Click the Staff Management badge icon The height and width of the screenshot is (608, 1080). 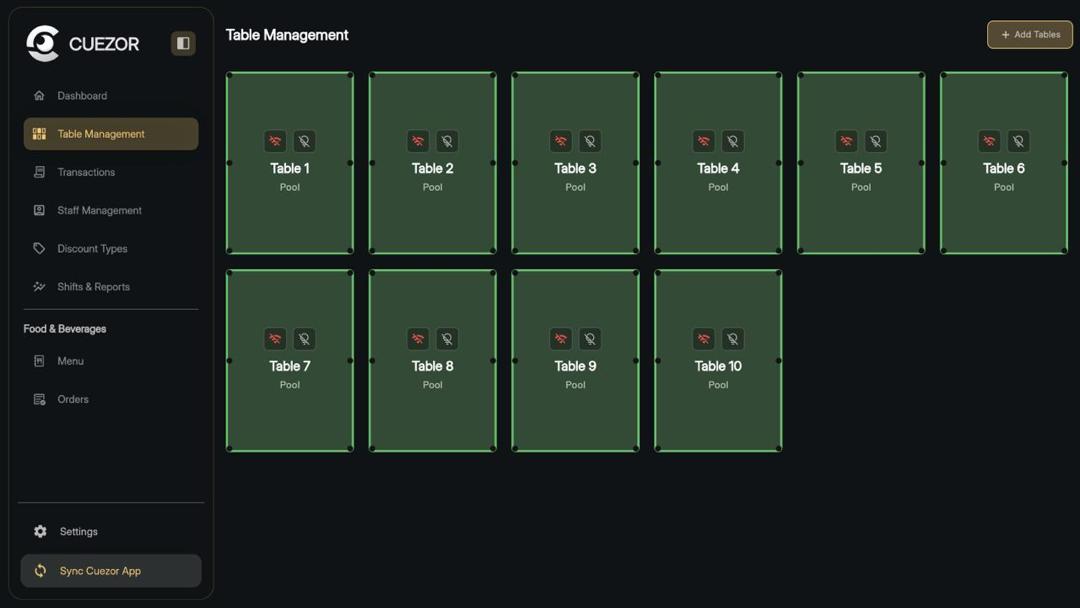pos(39,210)
